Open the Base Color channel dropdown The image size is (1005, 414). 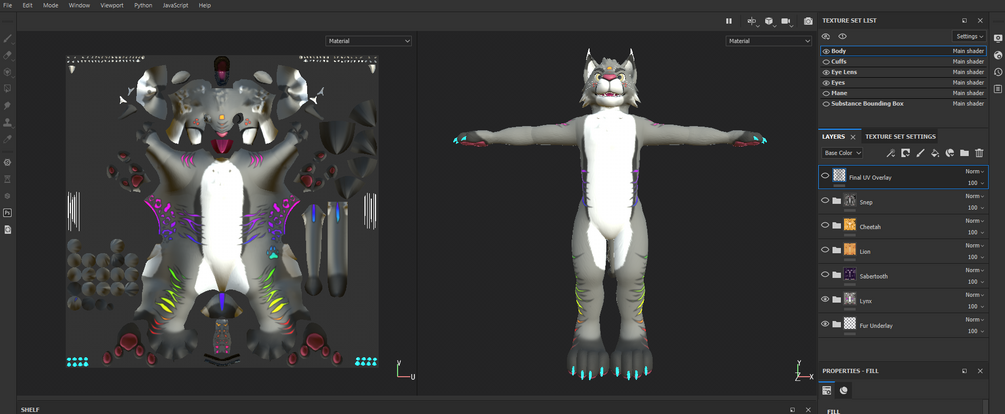842,153
